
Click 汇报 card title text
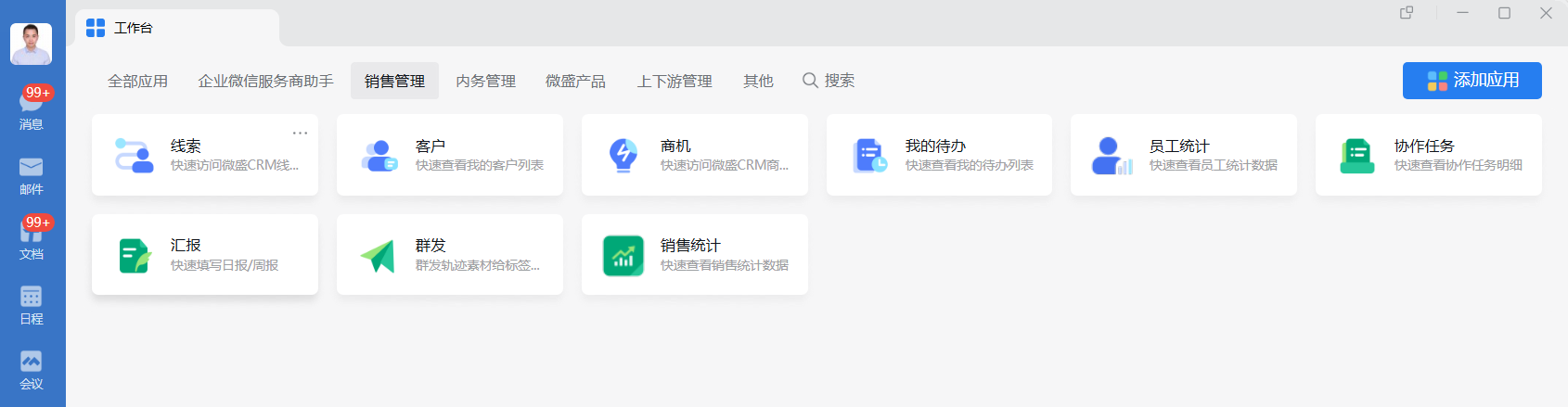click(186, 245)
